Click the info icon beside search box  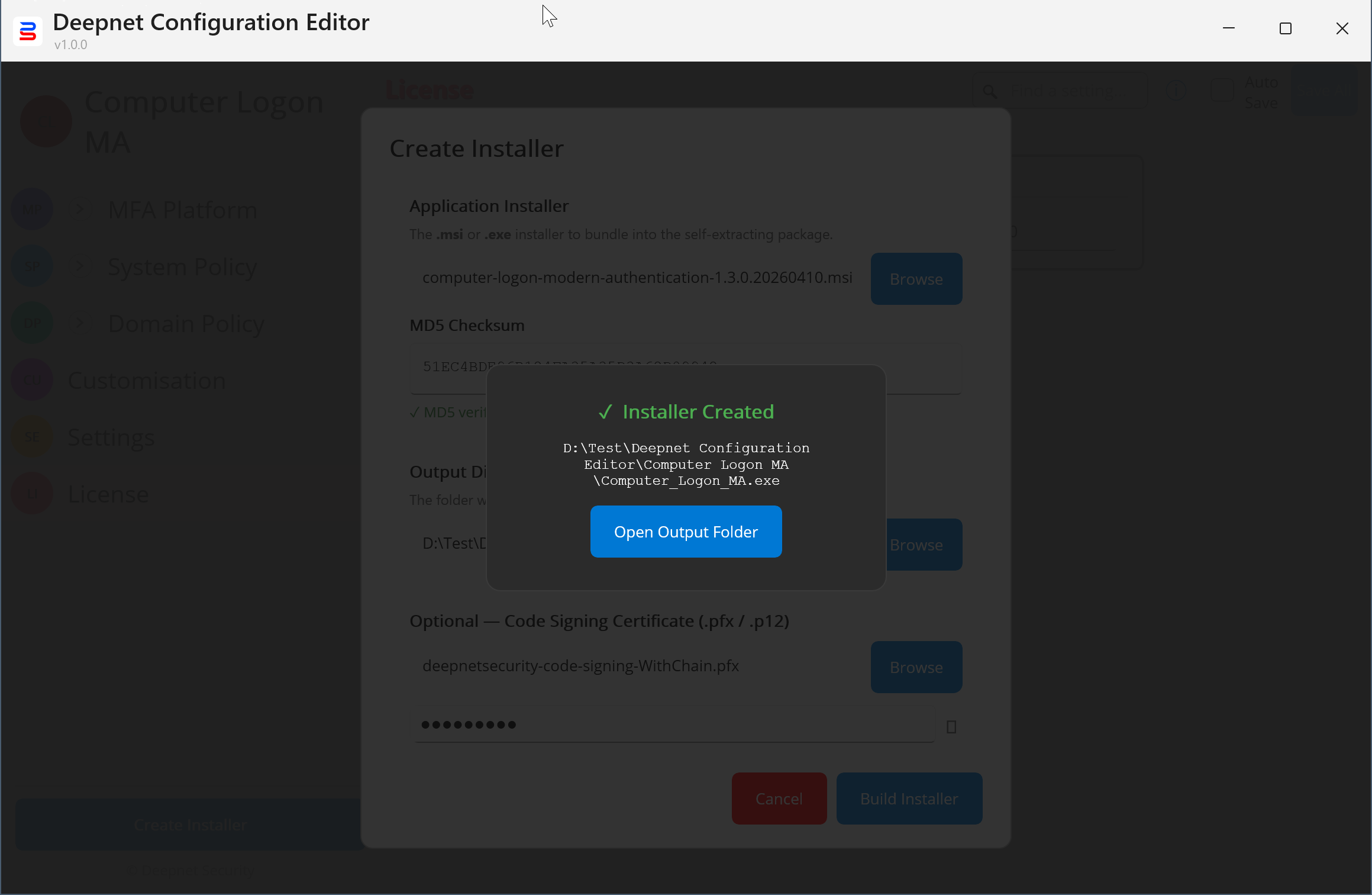[1176, 91]
